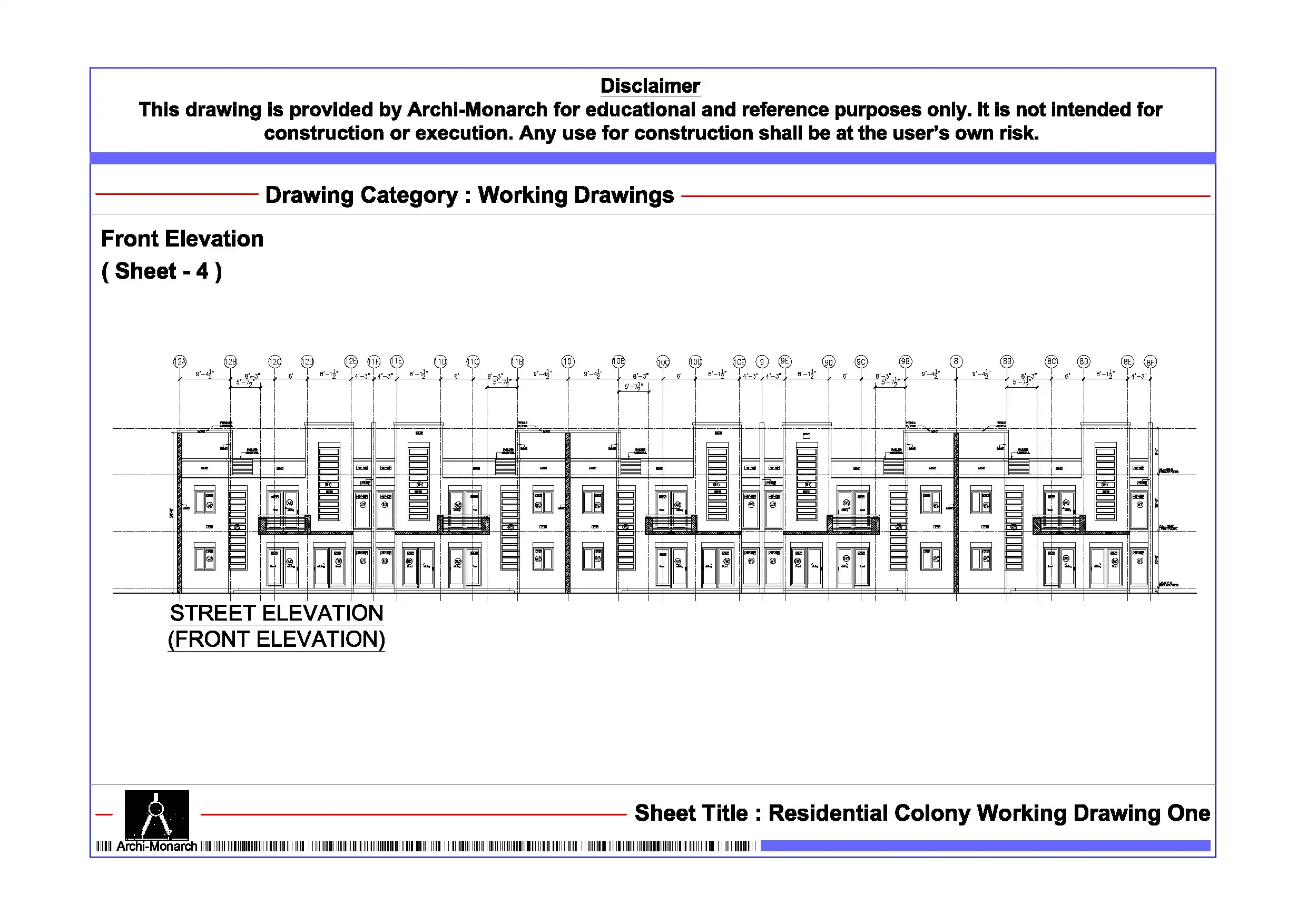Click the Front Elevation label
Image resolution: width=1307 pixels, height=924 pixels.
pos(182,239)
